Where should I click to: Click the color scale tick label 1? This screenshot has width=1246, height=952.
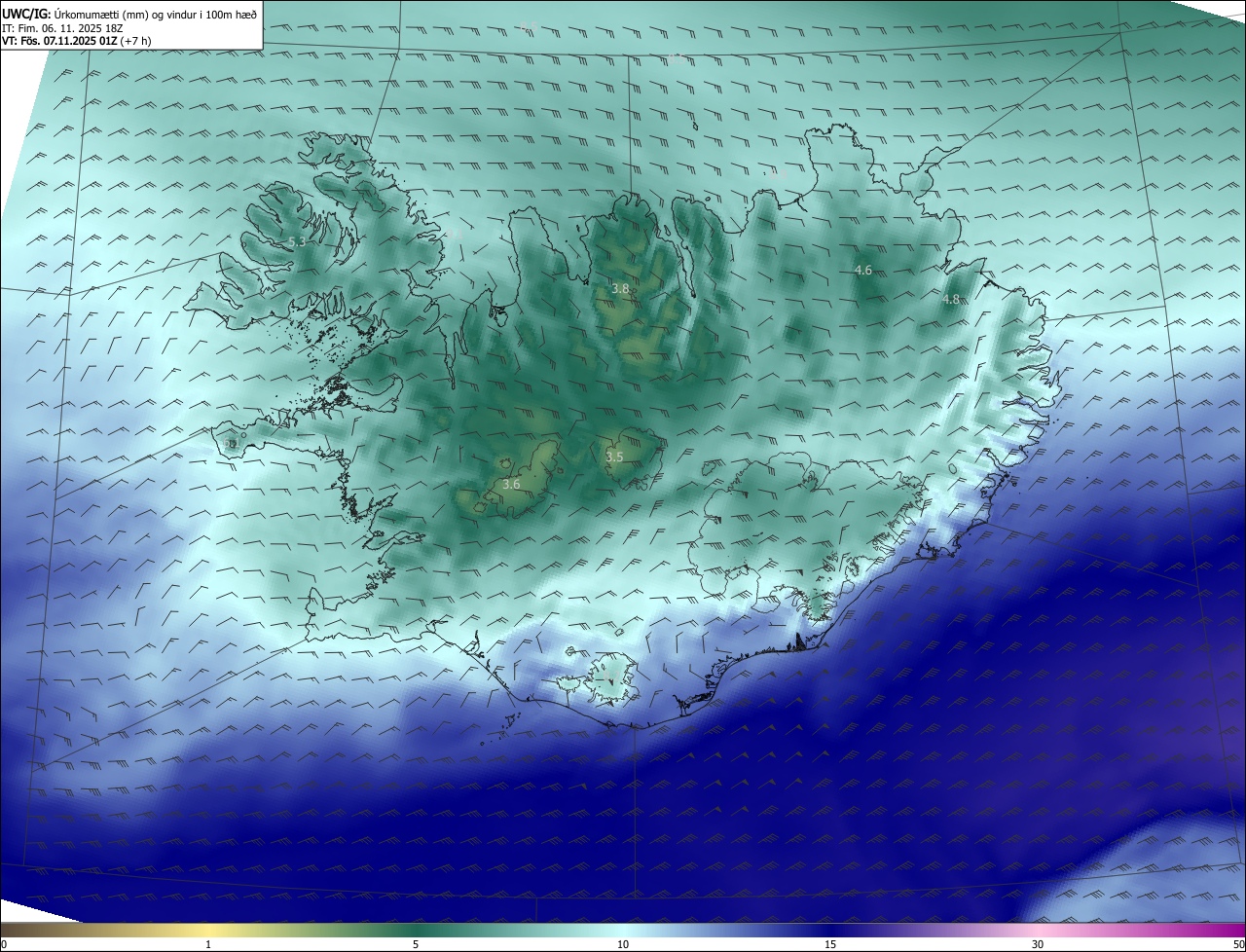[208, 944]
